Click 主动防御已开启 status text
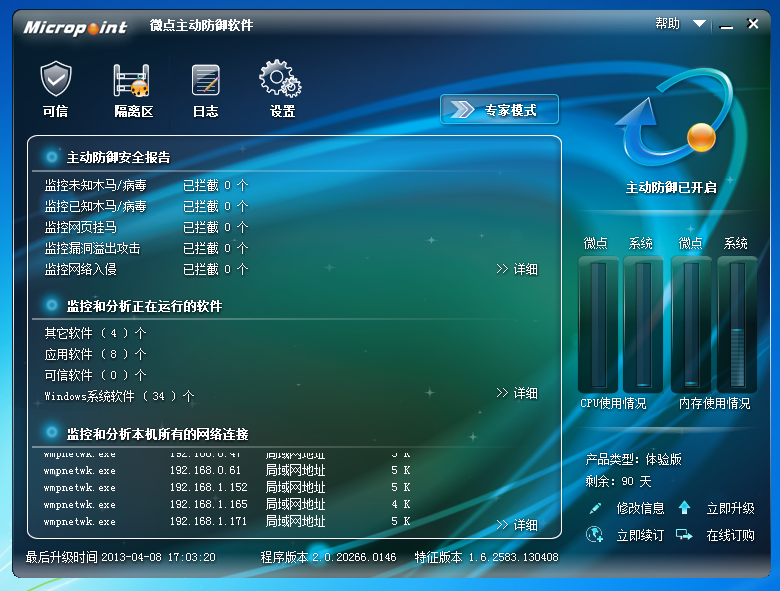The width and height of the screenshot is (780, 591). coord(671,188)
